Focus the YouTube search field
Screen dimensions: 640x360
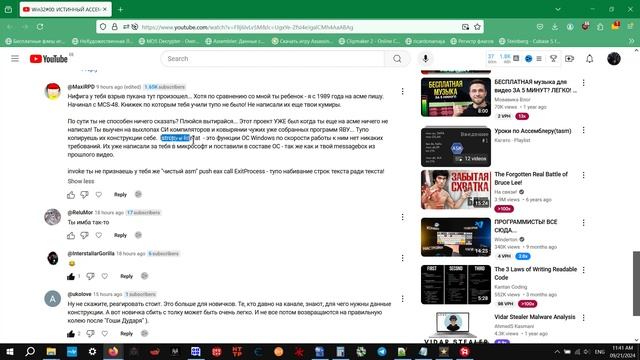pyautogui.click(x=273, y=59)
